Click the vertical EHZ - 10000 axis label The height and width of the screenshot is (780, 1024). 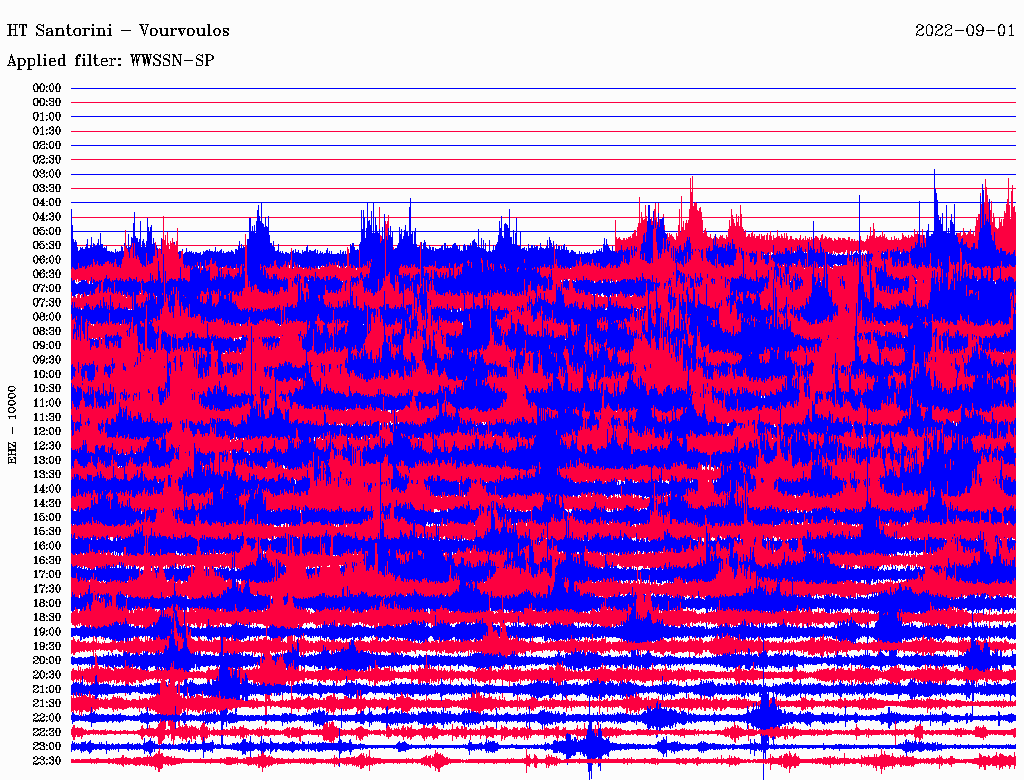coord(13,424)
